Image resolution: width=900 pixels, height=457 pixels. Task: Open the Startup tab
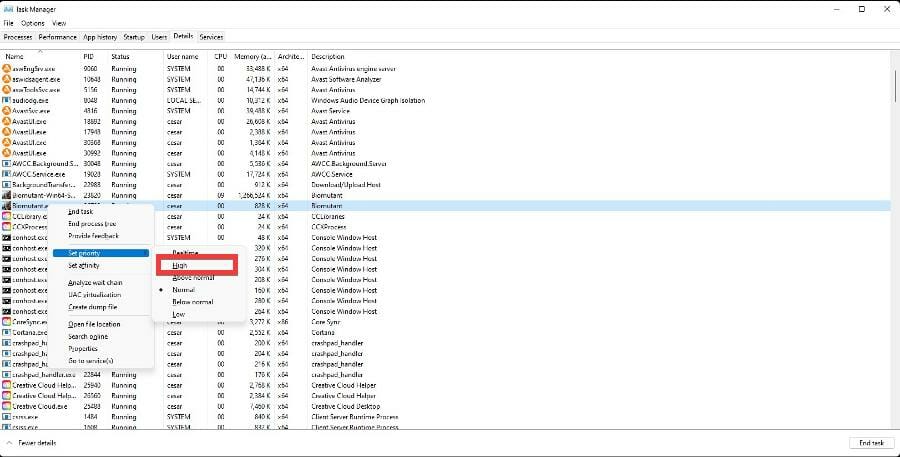coord(134,37)
